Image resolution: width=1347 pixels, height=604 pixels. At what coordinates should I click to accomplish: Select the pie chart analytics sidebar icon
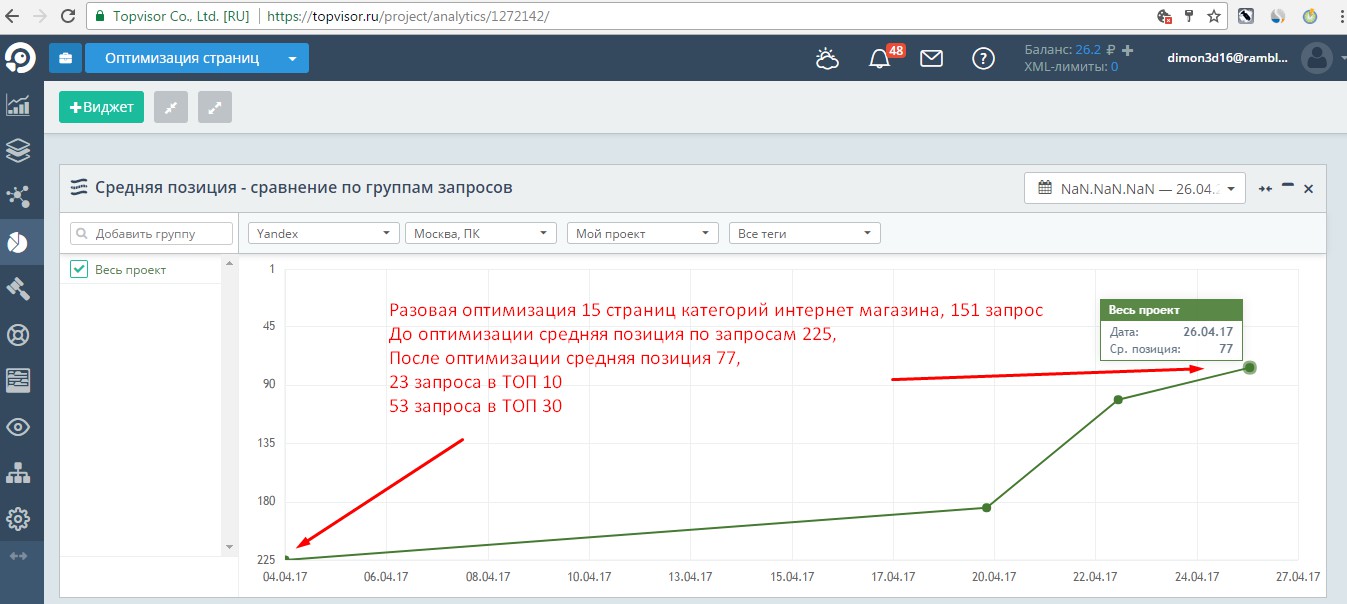coord(18,242)
